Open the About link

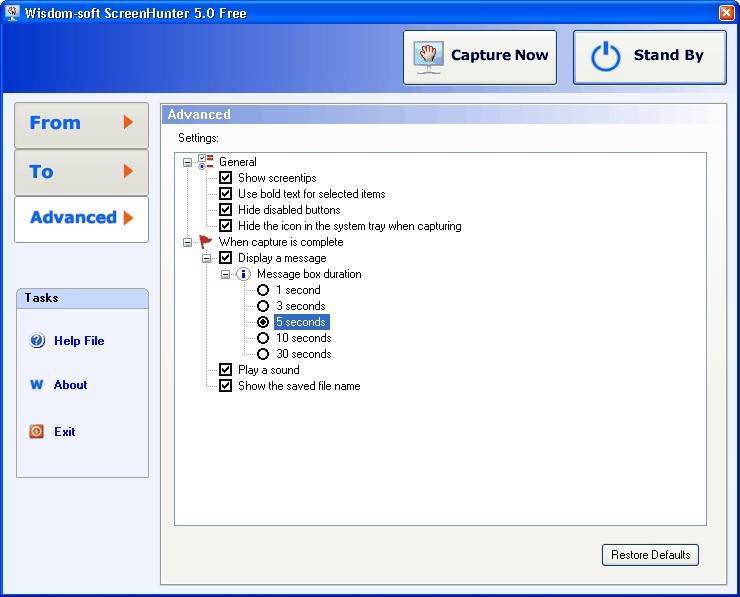pyautogui.click(x=70, y=385)
